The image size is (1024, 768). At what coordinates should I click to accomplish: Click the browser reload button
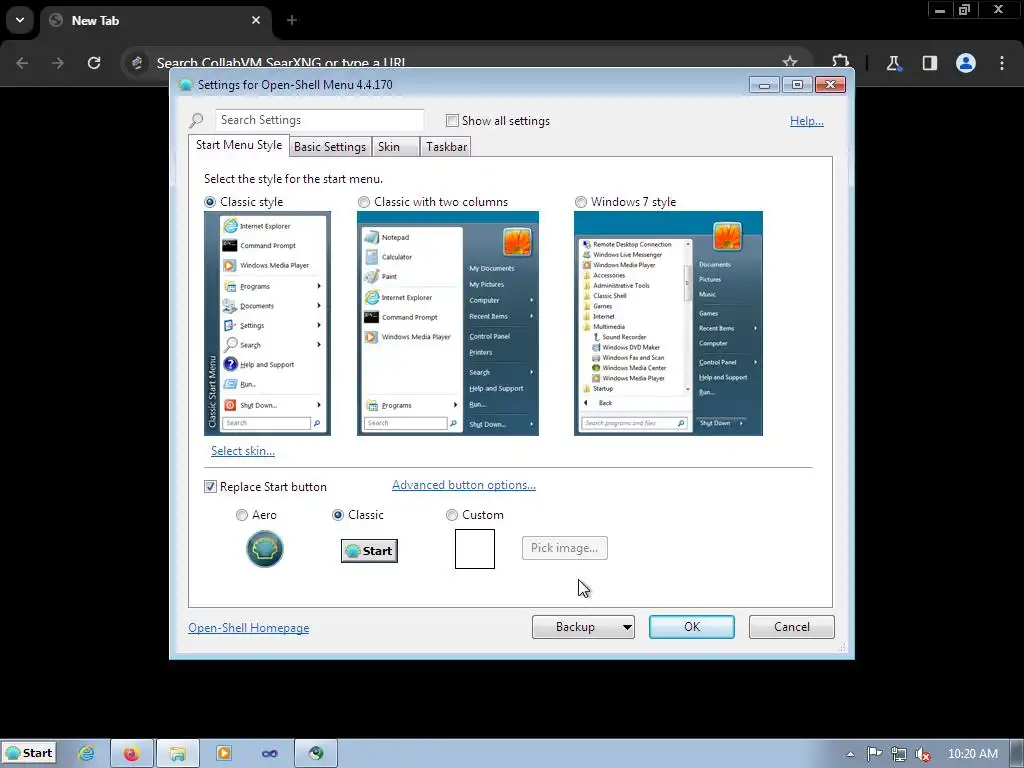(94, 63)
